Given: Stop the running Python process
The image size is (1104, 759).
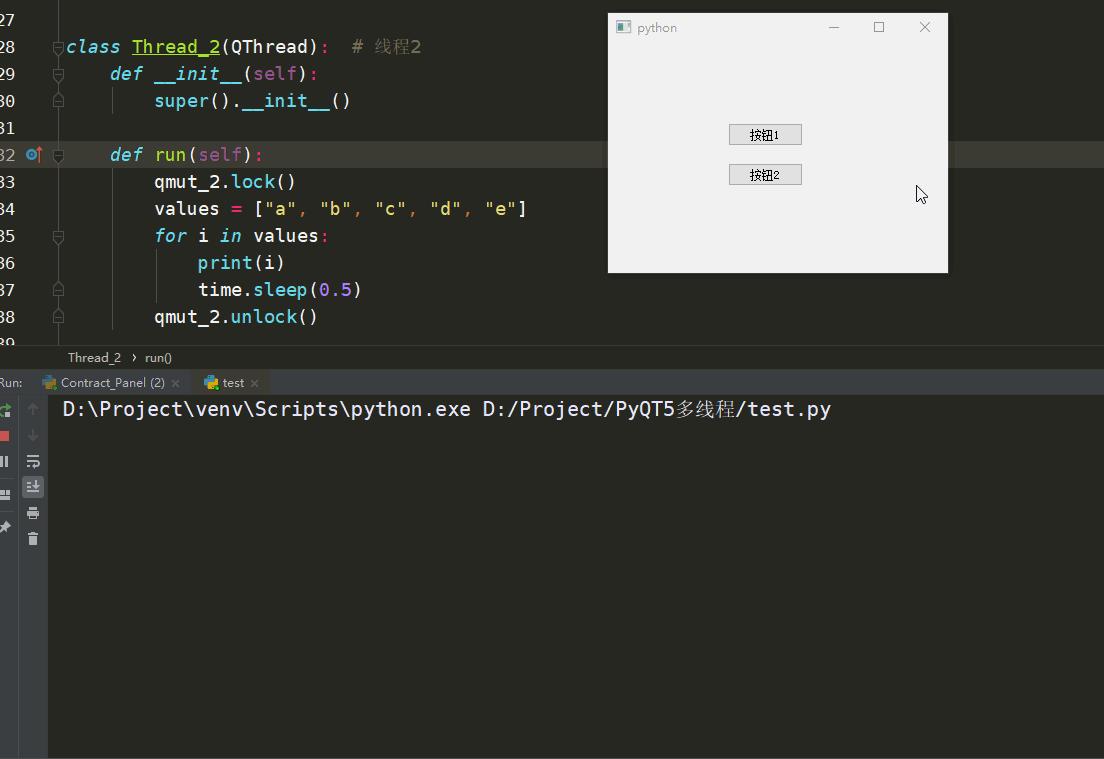Looking at the screenshot, I should (x=6, y=435).
